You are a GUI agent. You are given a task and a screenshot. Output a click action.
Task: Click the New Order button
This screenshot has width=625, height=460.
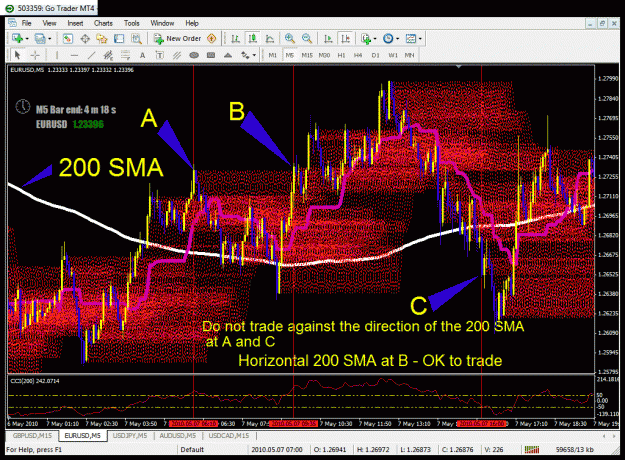[x=177, y=38]
